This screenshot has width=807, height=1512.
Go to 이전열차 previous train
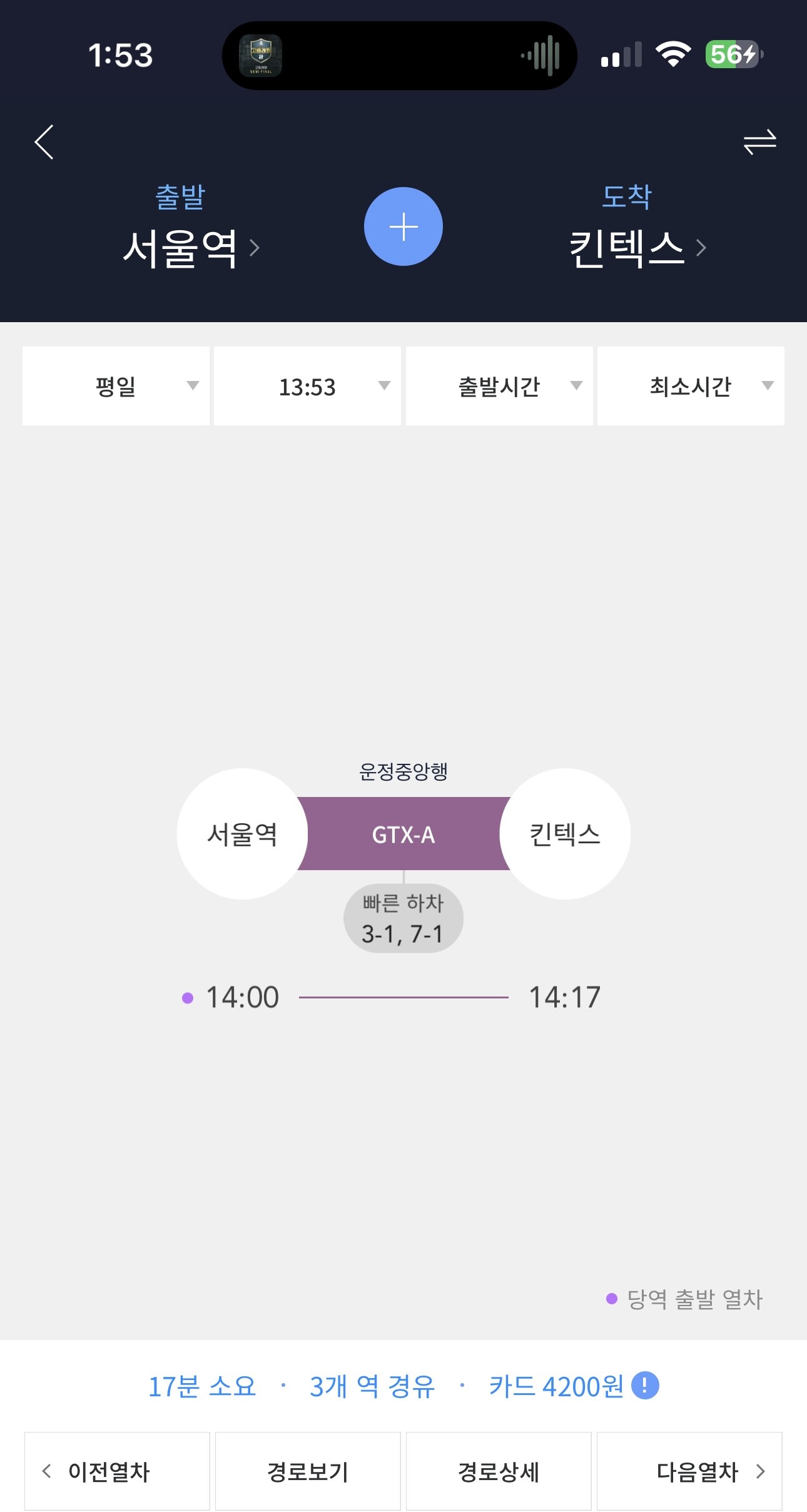point(117,1471)
